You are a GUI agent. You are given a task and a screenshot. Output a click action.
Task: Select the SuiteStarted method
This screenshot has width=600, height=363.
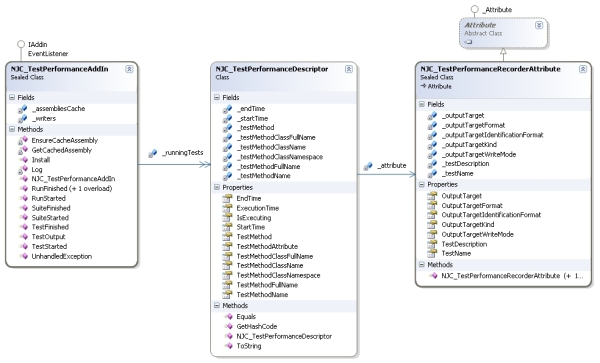click(x=50, y=218)
